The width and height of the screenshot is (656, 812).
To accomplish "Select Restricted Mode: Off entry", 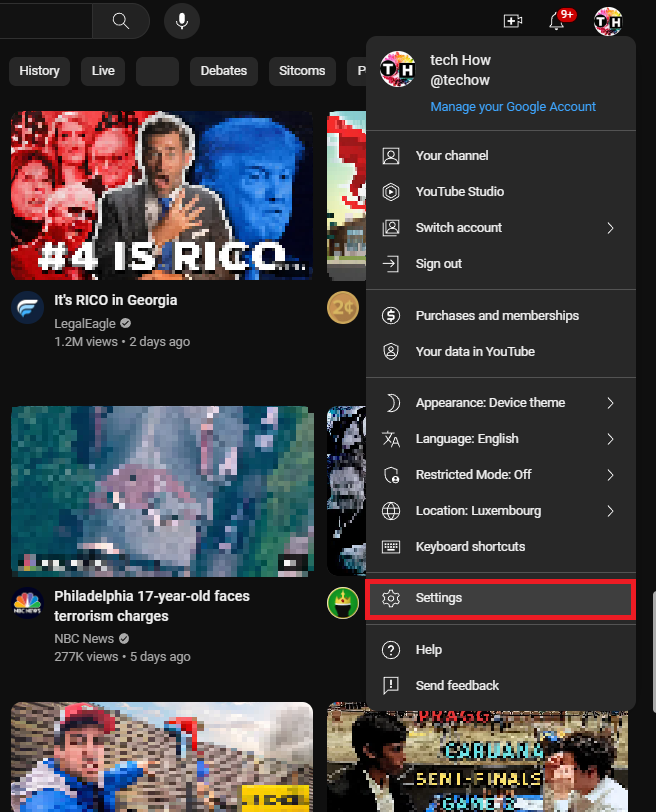I will [501, 475].
